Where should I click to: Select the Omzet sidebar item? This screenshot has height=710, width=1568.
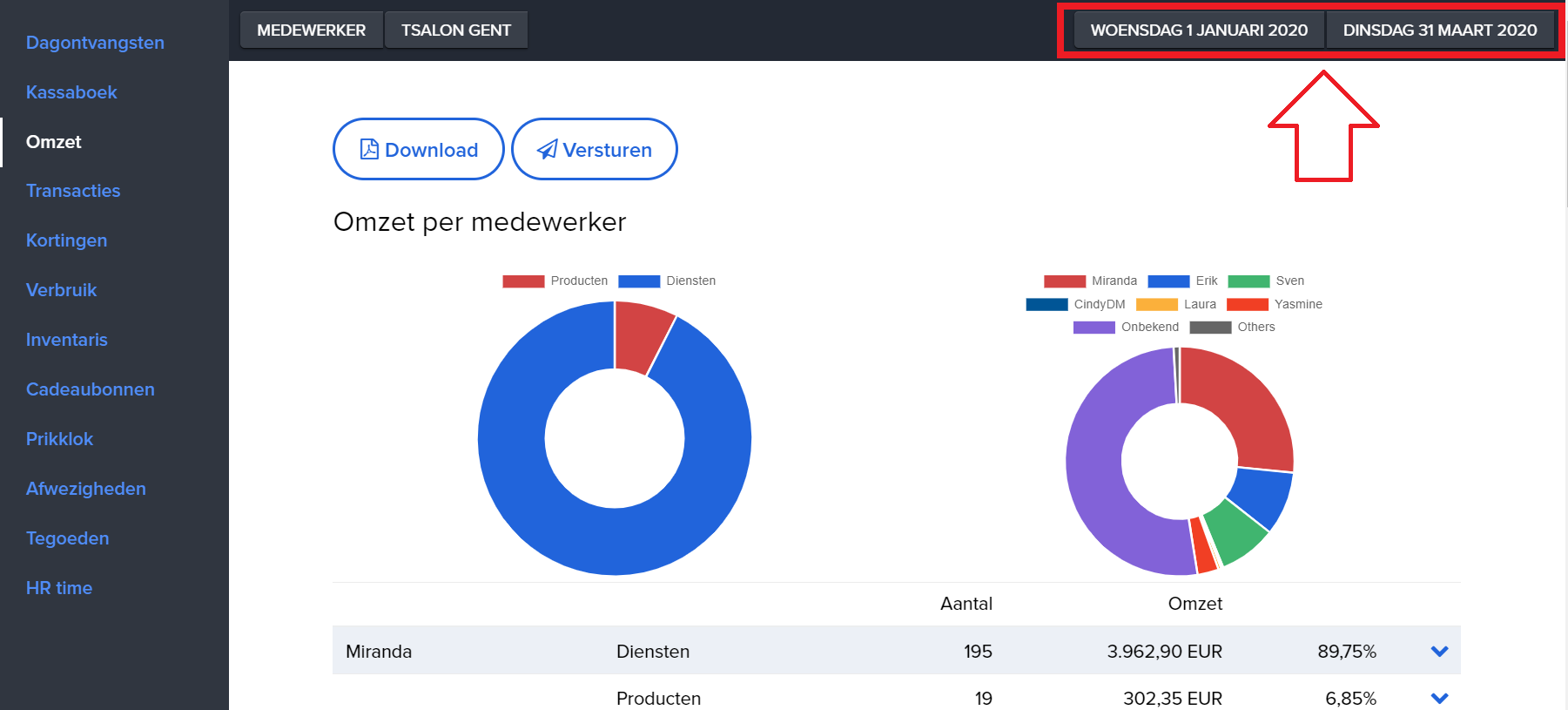coord(53,142)
